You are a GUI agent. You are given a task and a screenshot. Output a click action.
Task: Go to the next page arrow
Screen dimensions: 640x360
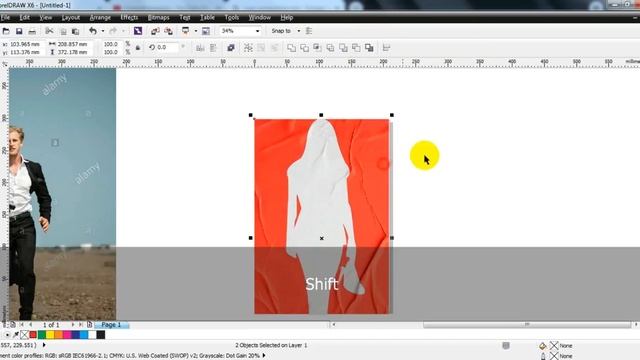[x=73, y=325]
